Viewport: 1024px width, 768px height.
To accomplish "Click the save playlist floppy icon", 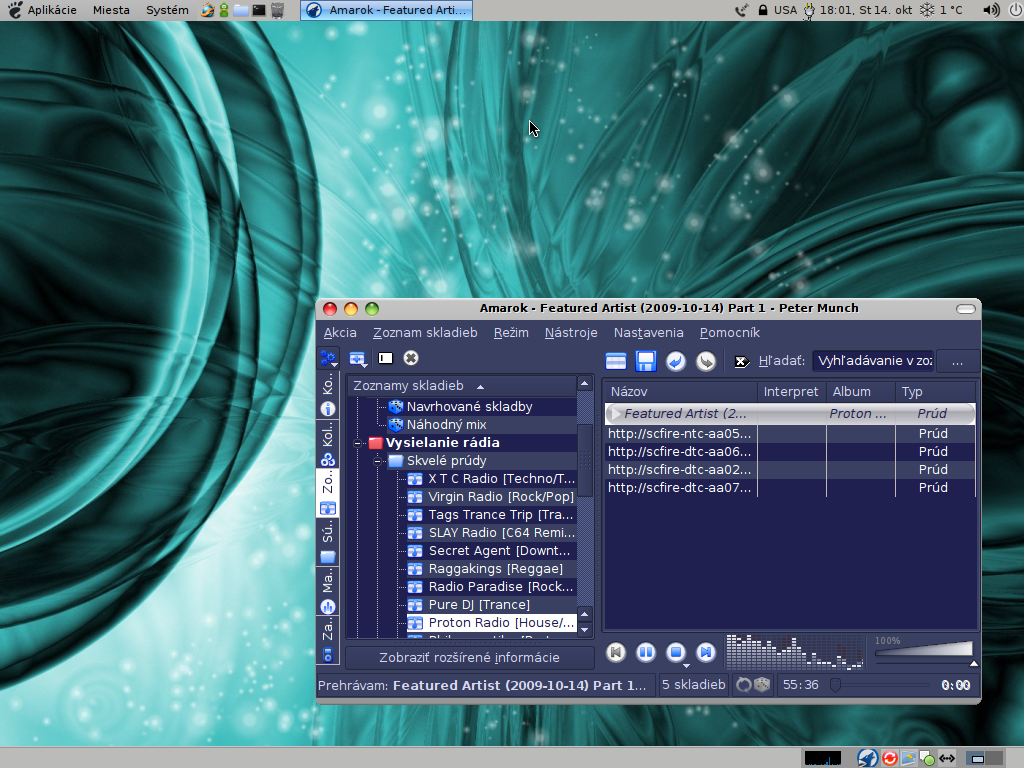I will (x=646, y=361).
